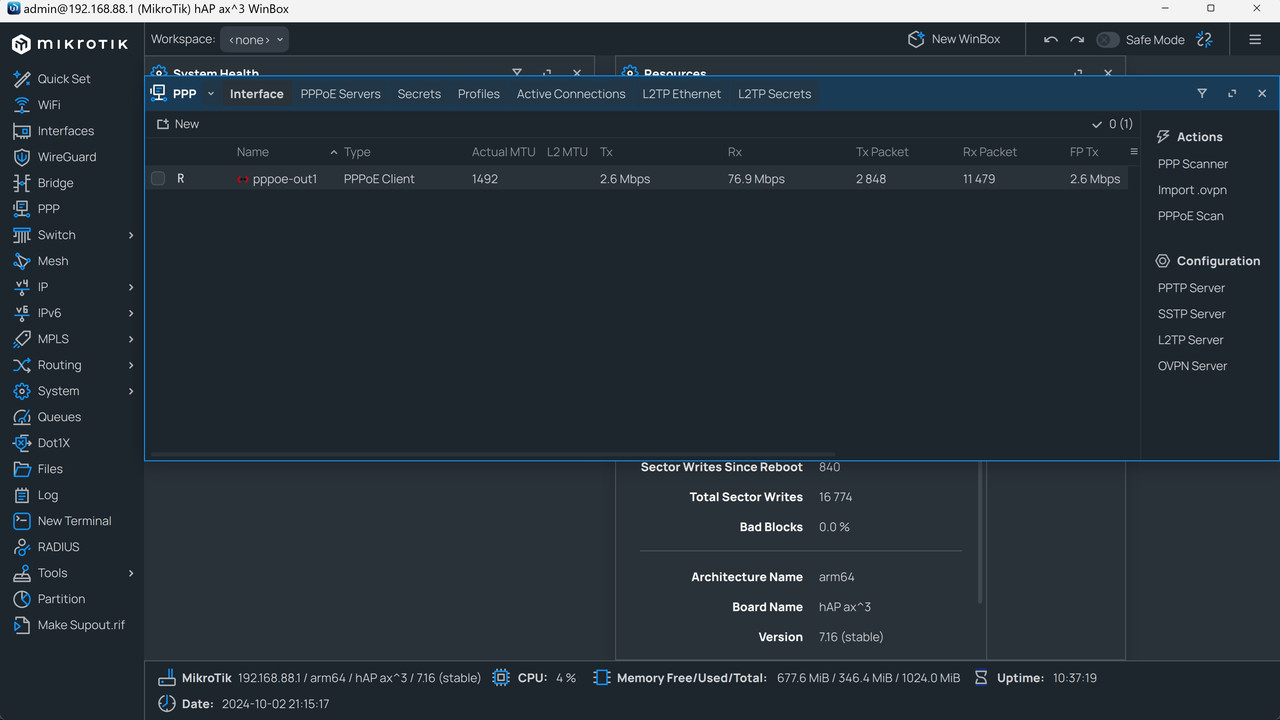
Task: Switch to the Profiles tab
Action: click(479, 94)
